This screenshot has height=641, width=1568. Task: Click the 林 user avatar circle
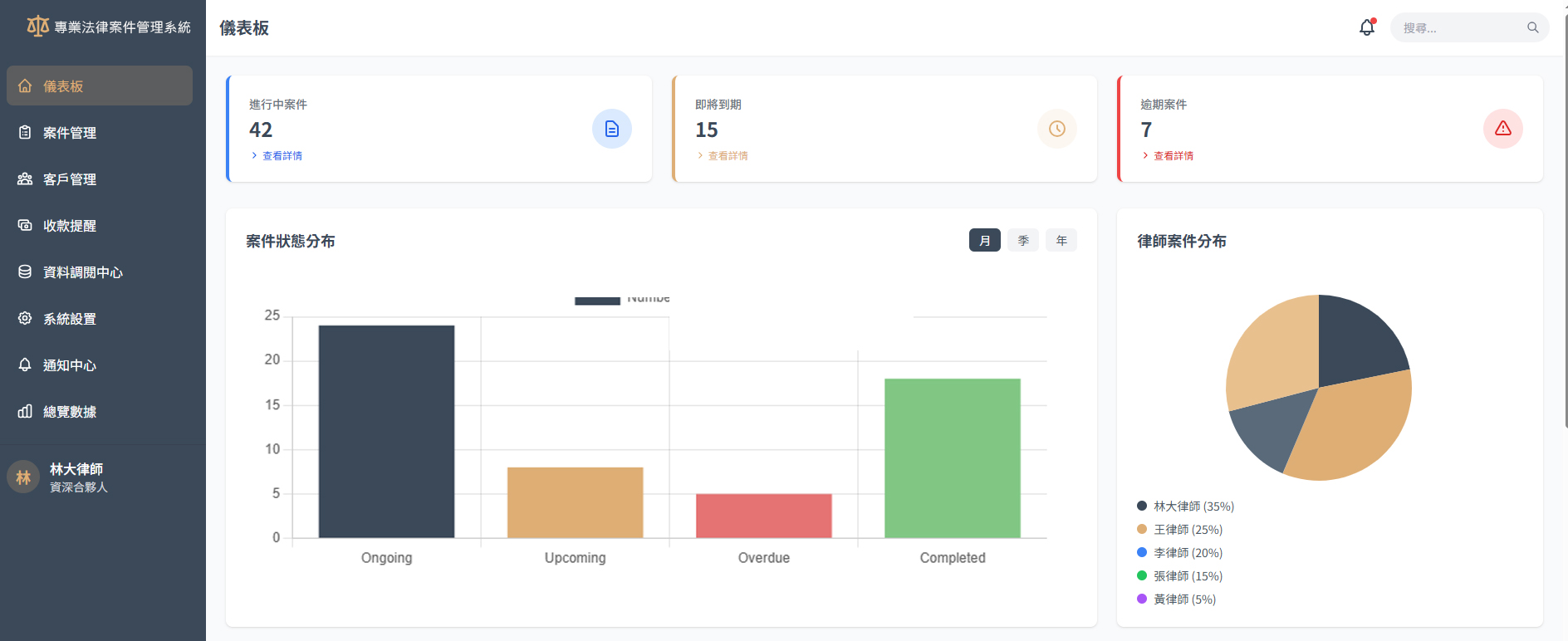(x=23, y=477)
